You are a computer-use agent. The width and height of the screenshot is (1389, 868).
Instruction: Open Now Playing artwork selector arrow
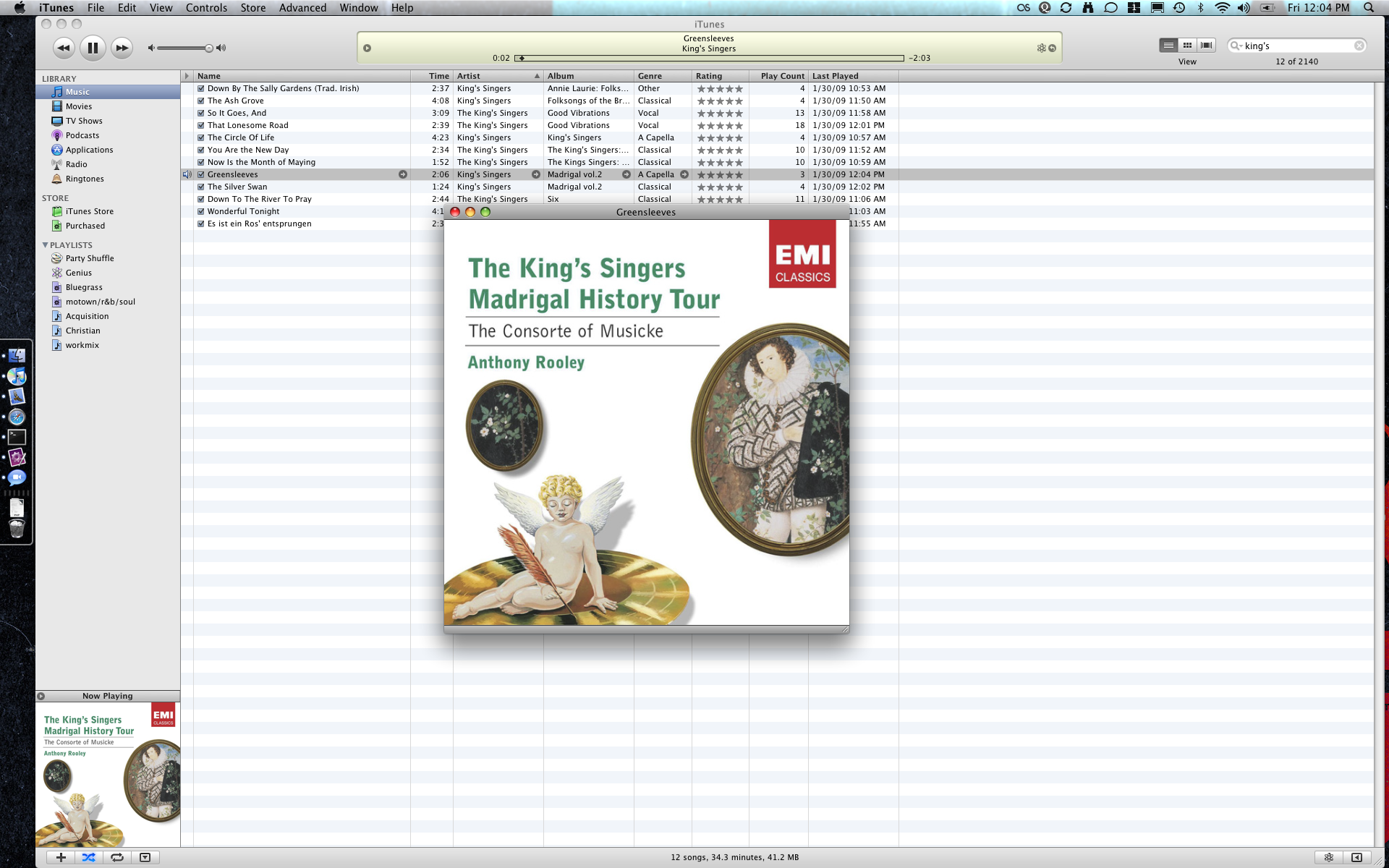coord(41,696)
